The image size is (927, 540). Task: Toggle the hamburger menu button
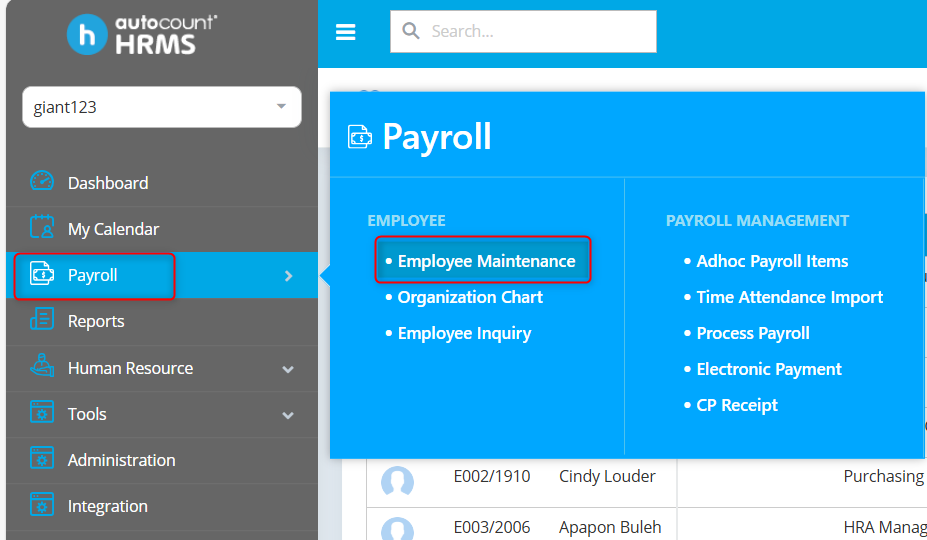[x=346, y=32]
